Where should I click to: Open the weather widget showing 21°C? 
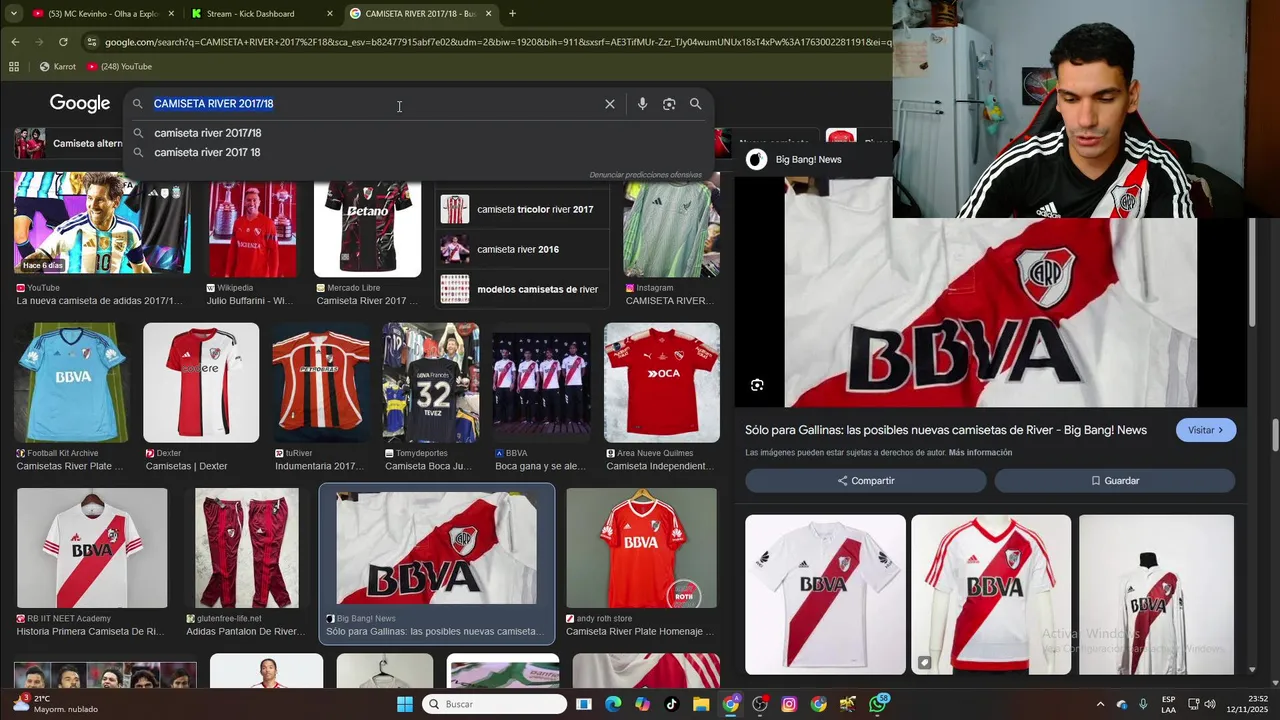55,704
